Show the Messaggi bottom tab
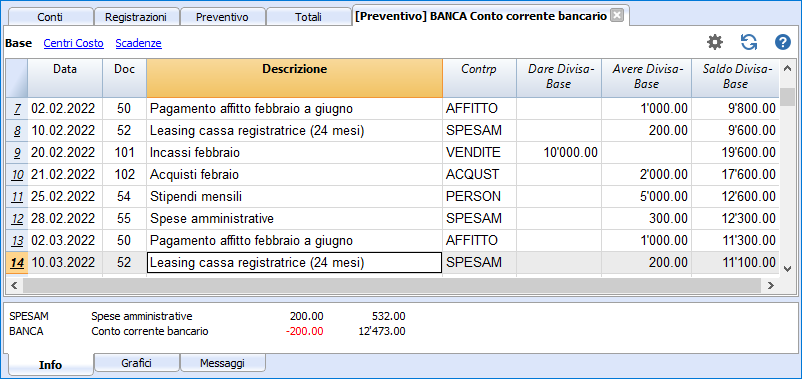Screen dimensions: 802x379 pos(222,364)
